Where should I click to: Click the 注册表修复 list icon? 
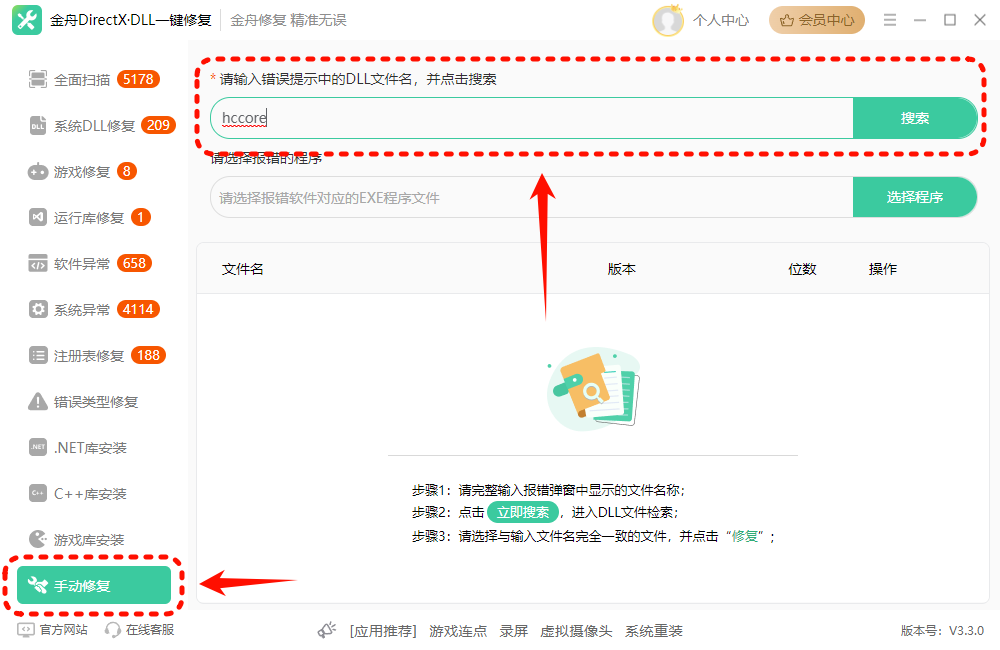coord(38,355)
